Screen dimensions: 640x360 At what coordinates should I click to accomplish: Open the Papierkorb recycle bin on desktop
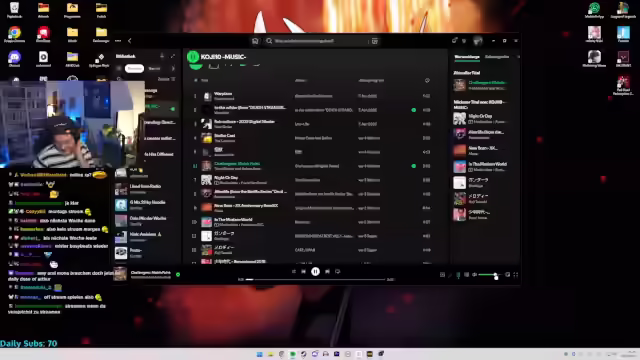(x=14, y=10)
